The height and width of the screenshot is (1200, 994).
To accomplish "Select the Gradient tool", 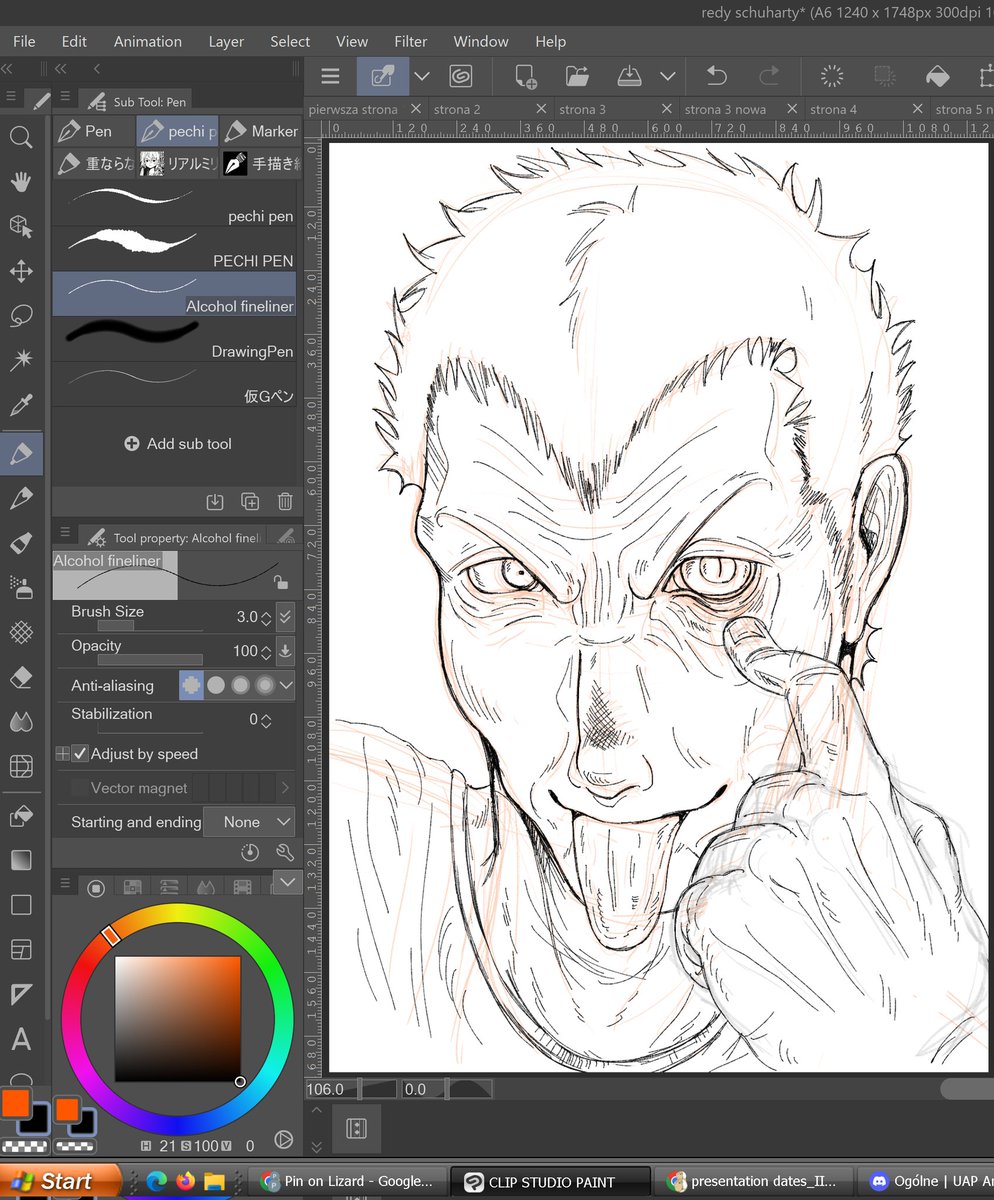I will (21, 860).
